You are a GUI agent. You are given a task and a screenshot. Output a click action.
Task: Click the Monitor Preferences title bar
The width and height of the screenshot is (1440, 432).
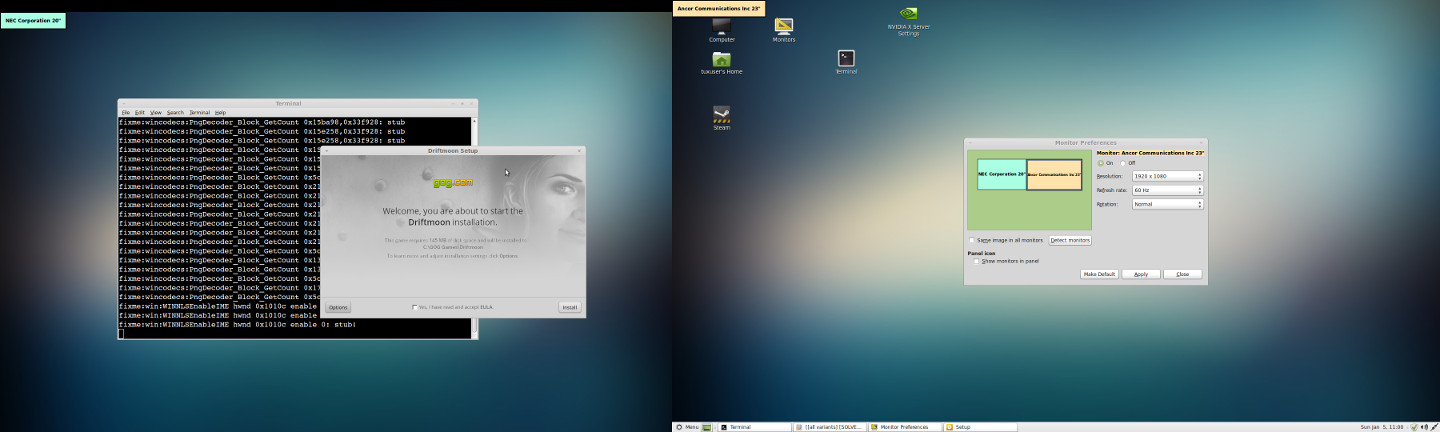tap(1086, 142)
